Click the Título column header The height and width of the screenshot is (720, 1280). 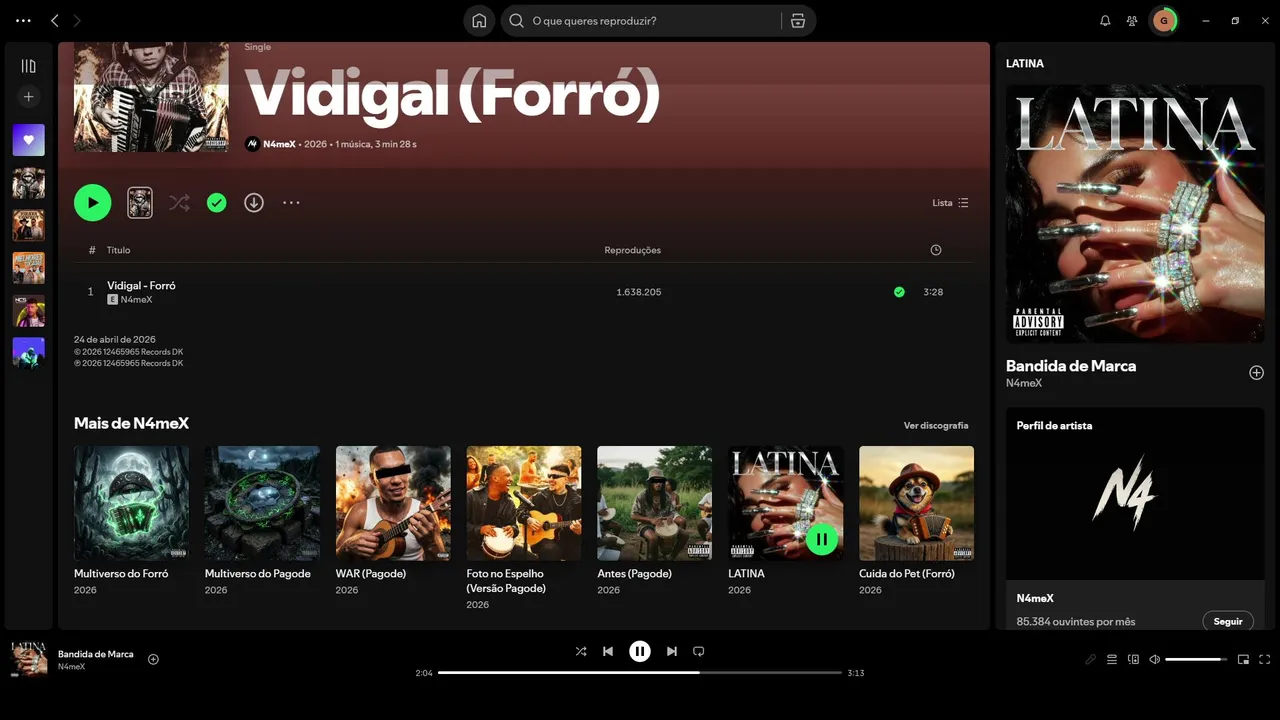(118, 250)
